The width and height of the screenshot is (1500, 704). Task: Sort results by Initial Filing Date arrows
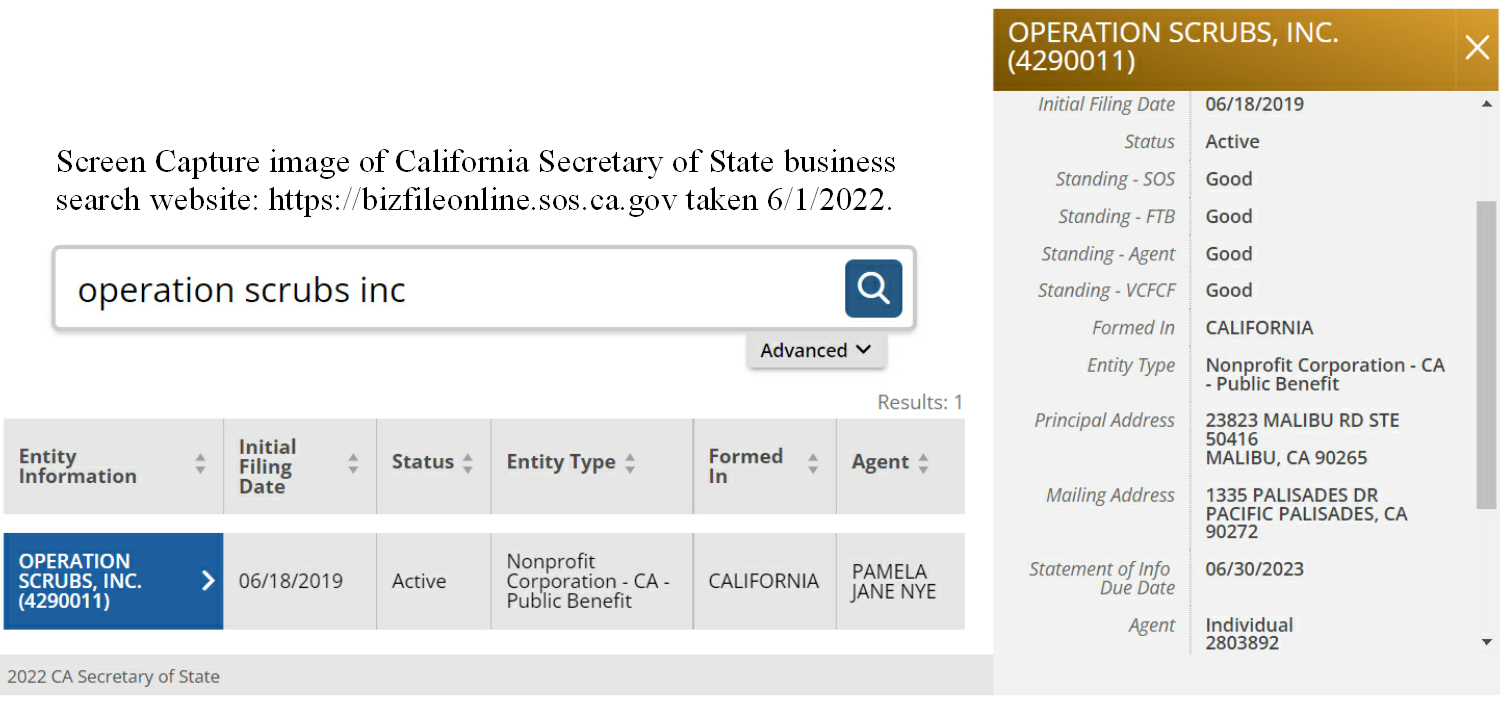[353, 463]
